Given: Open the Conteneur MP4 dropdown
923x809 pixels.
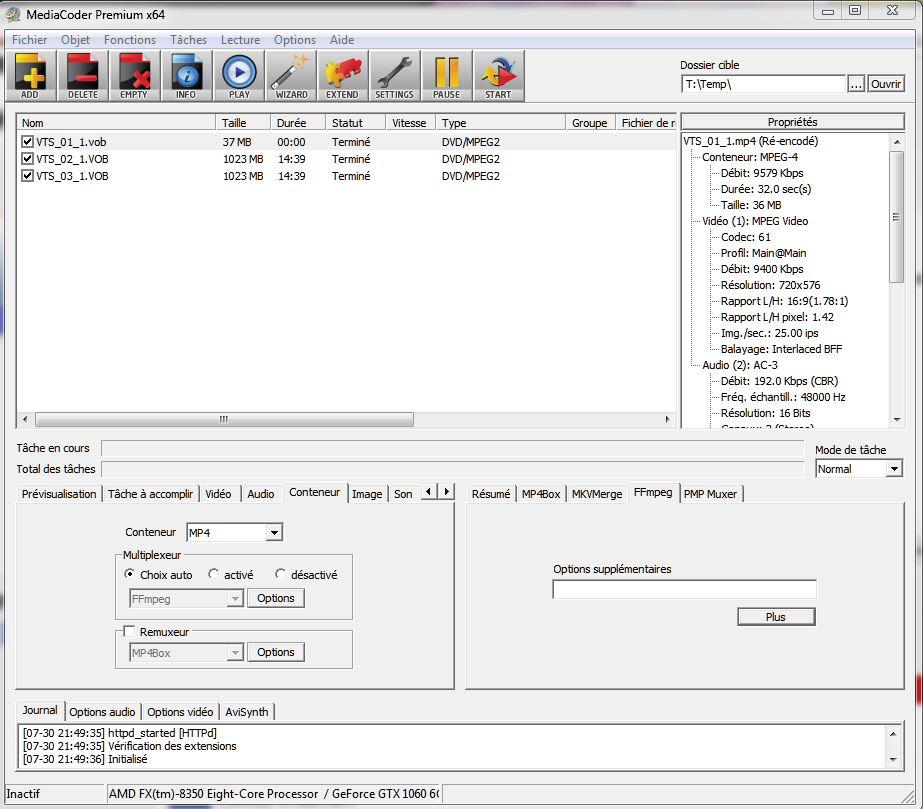Looking at the screenshot, I should click(274, 532).
